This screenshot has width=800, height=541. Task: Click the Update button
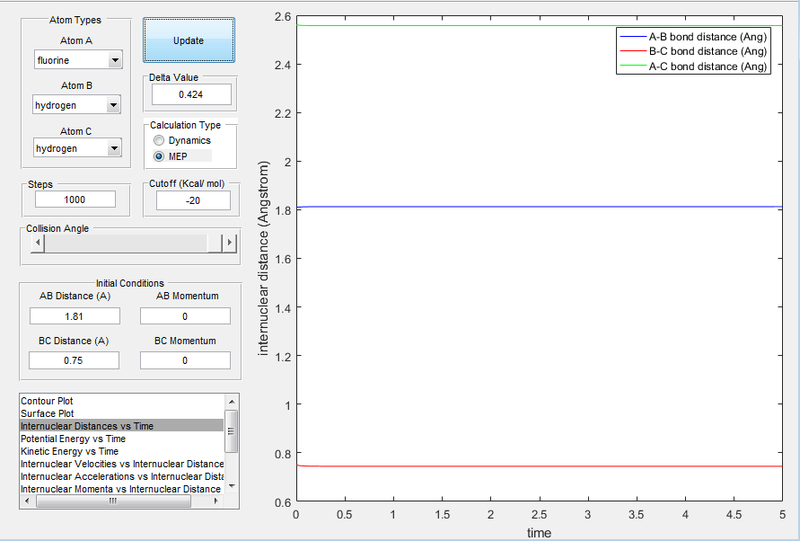click(x=189, y=40)
